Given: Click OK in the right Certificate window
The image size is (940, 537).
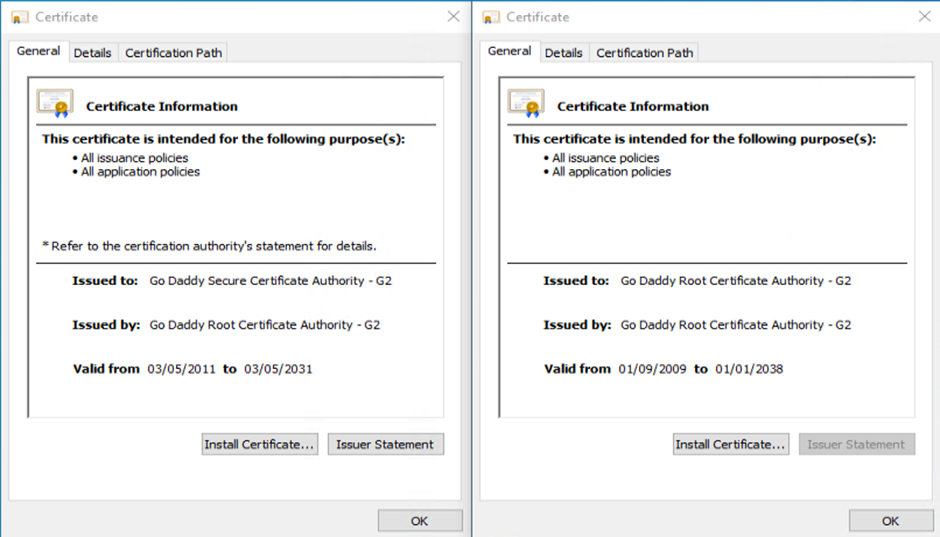Looking at the screenshot, I should 891,521.
